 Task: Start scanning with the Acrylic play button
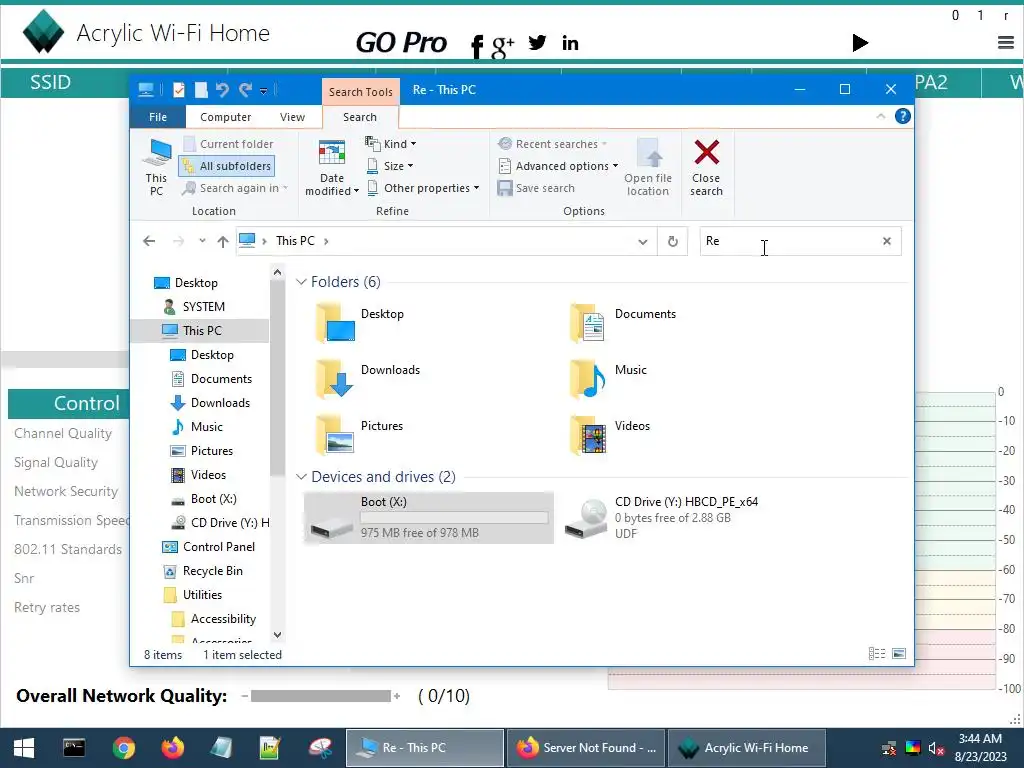(860, 43)
